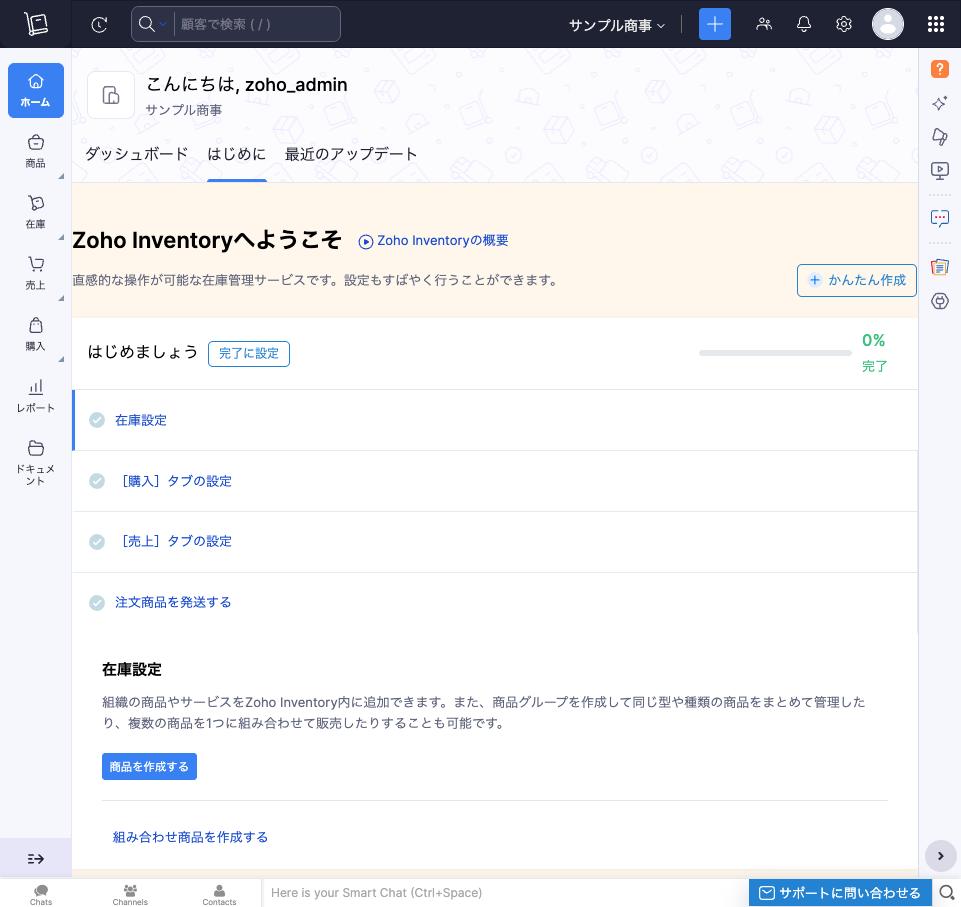Image resolution: width=961 pixels, height=907 pixels.
Task: Switch to はじめに tab
Action: point(237,154)
